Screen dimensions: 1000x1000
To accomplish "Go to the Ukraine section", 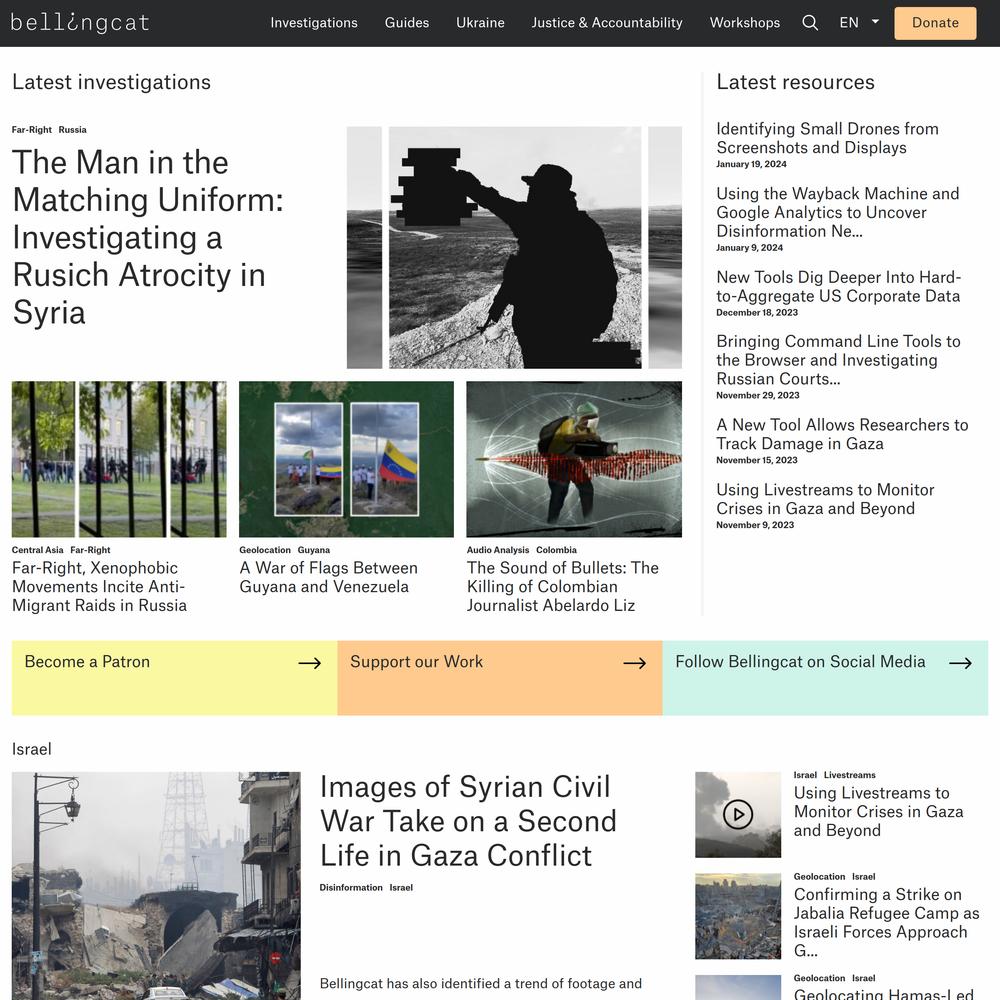I will click(x=480, y=23).
